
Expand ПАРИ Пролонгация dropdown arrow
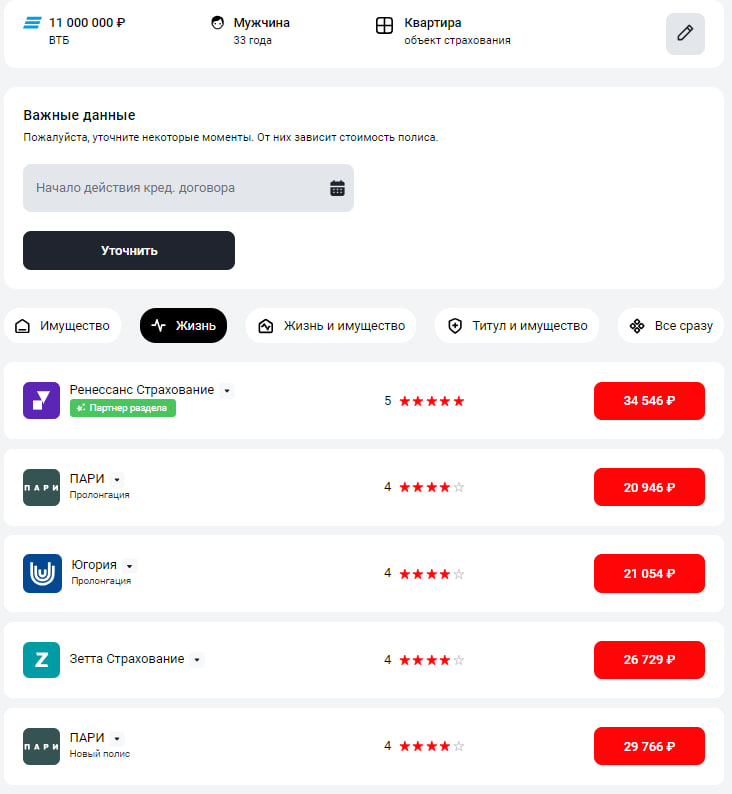tap(117, 480)
